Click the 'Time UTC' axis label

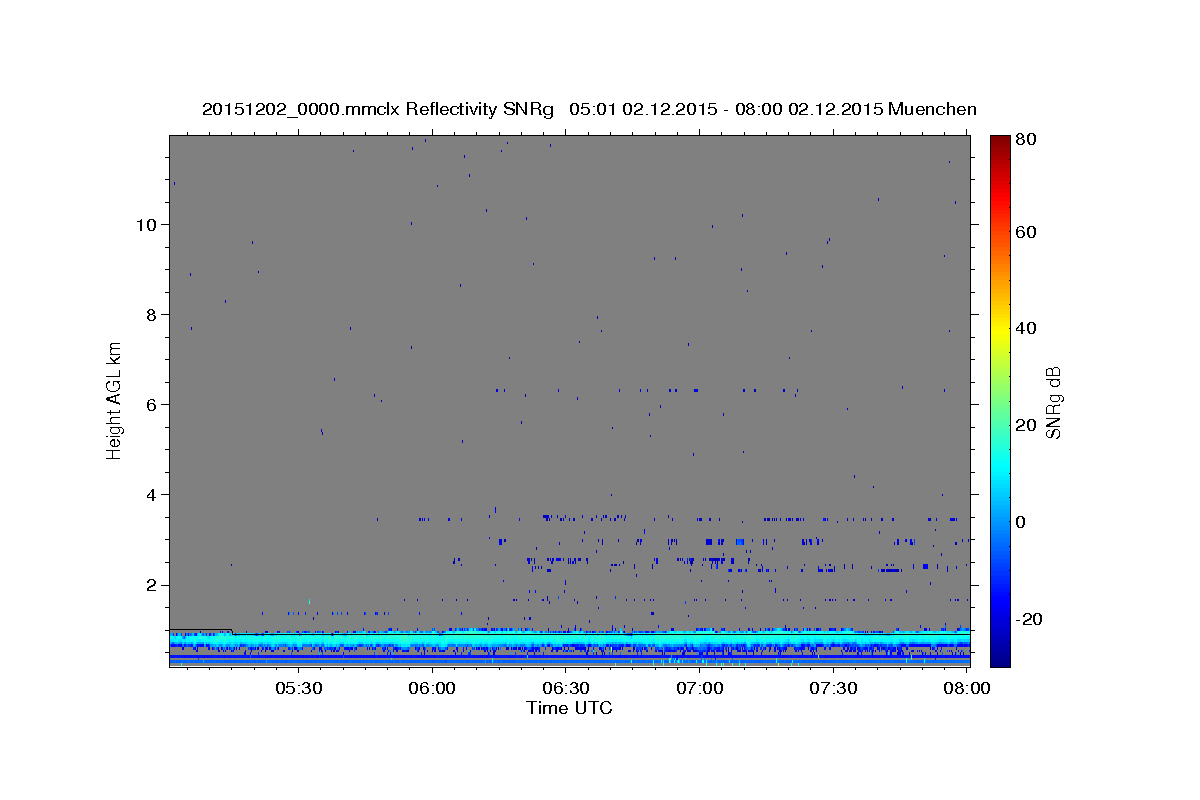[569, 708]
